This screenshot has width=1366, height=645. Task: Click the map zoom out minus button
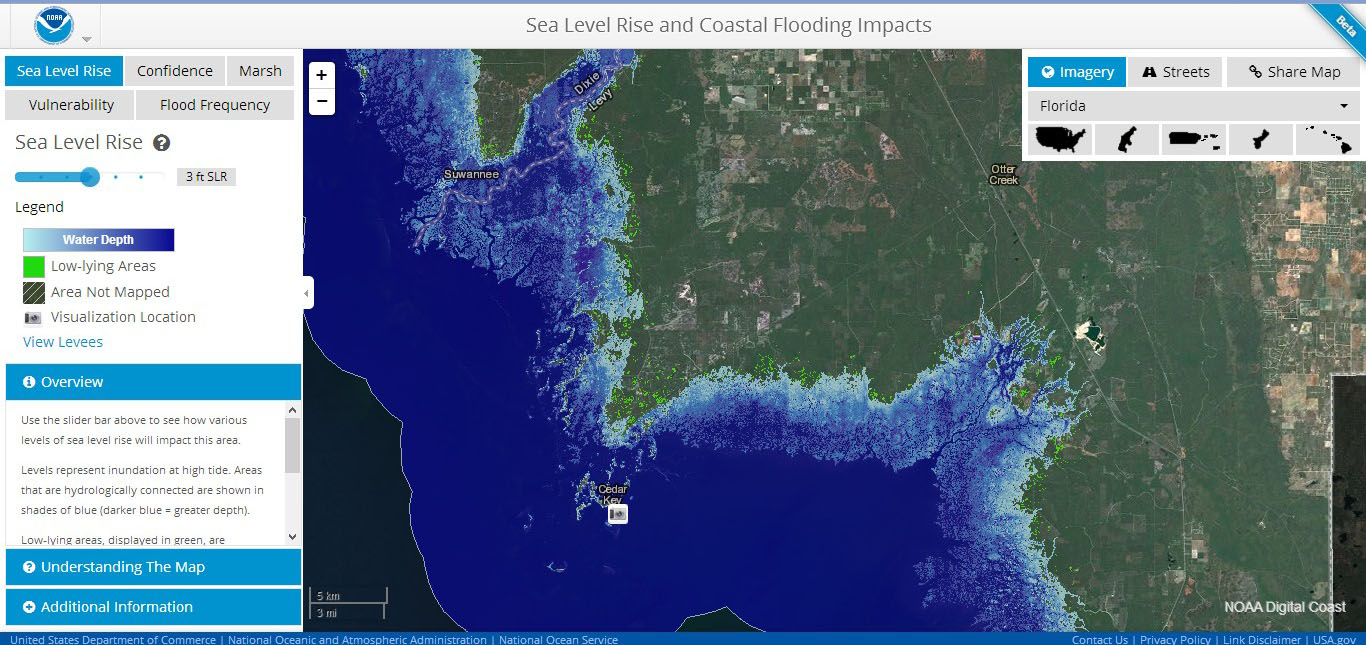click(321, 101)
